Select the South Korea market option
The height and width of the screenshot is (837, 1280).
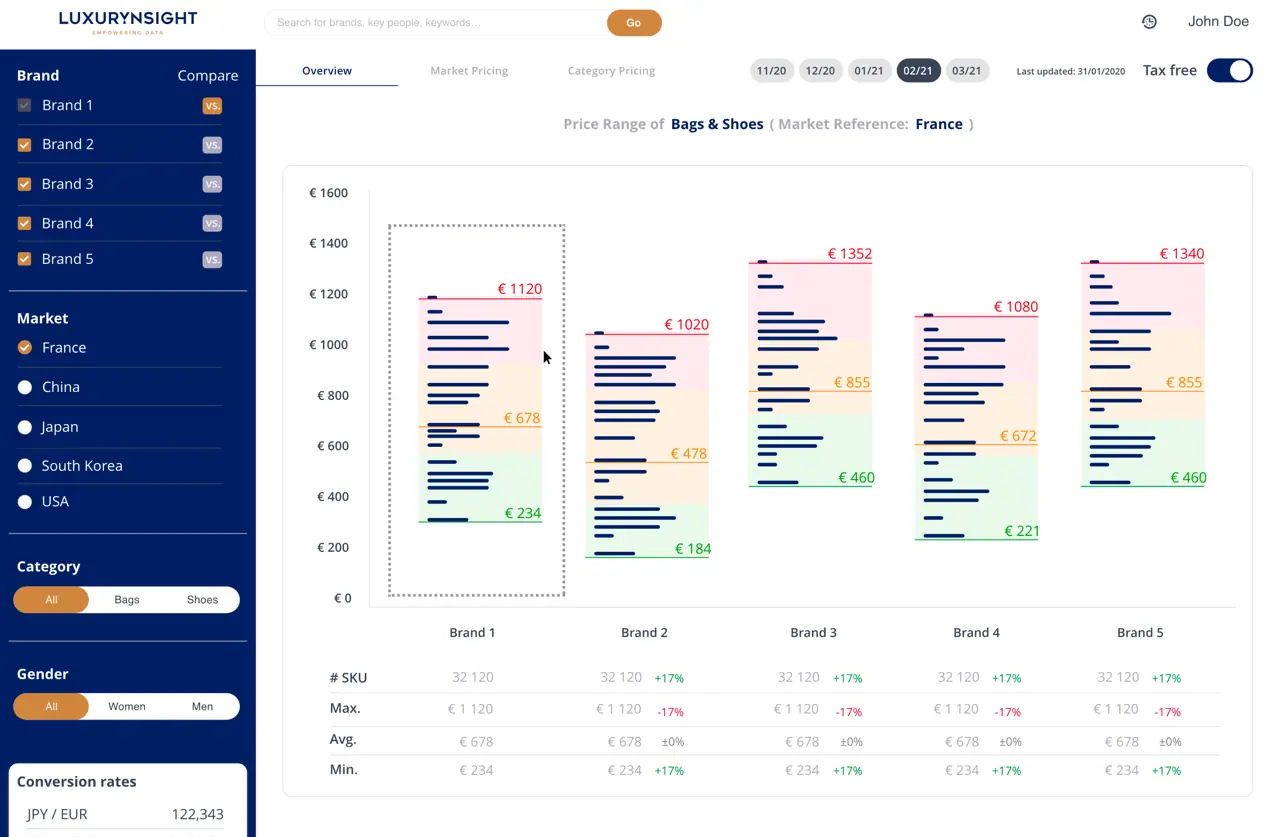click(x=25, y=466)
